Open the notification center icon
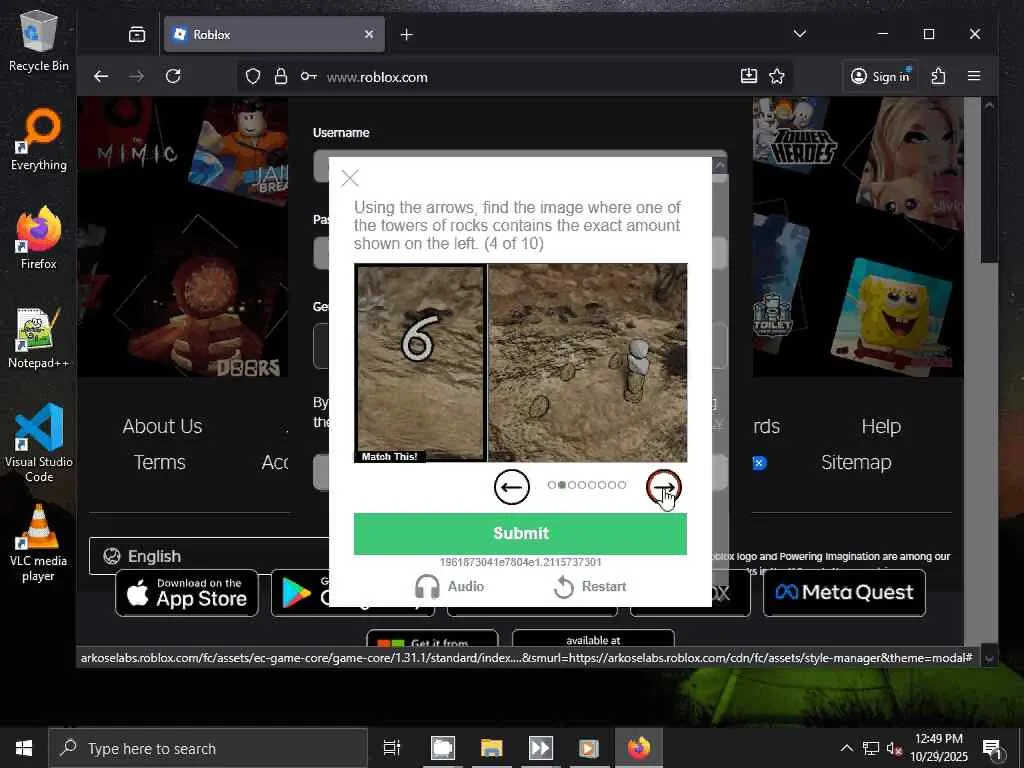Image resolution: width=1024 pixels, height=768 pixels. tap(992, 748)
